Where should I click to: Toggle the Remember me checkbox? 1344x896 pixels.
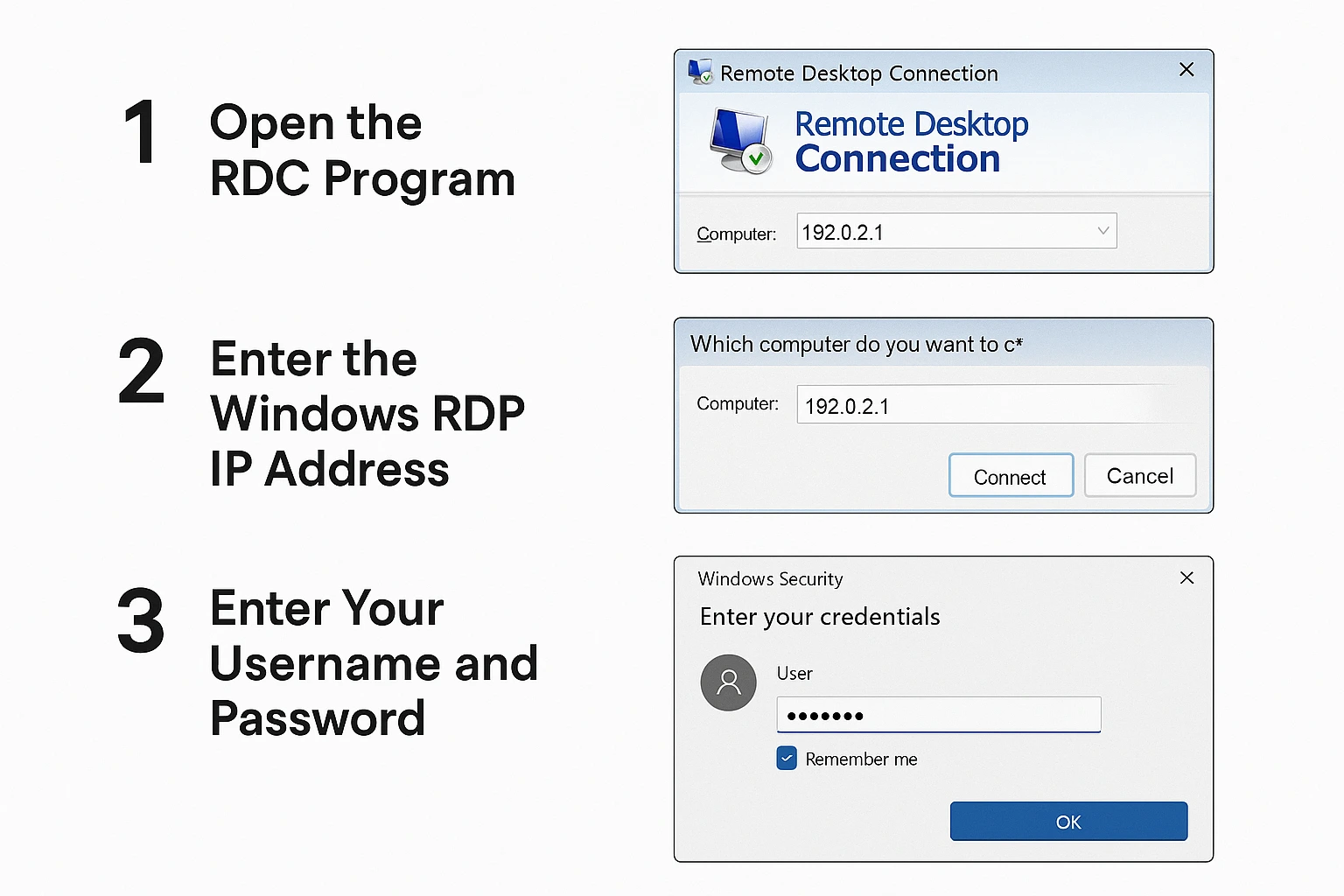tap(787, 758)
